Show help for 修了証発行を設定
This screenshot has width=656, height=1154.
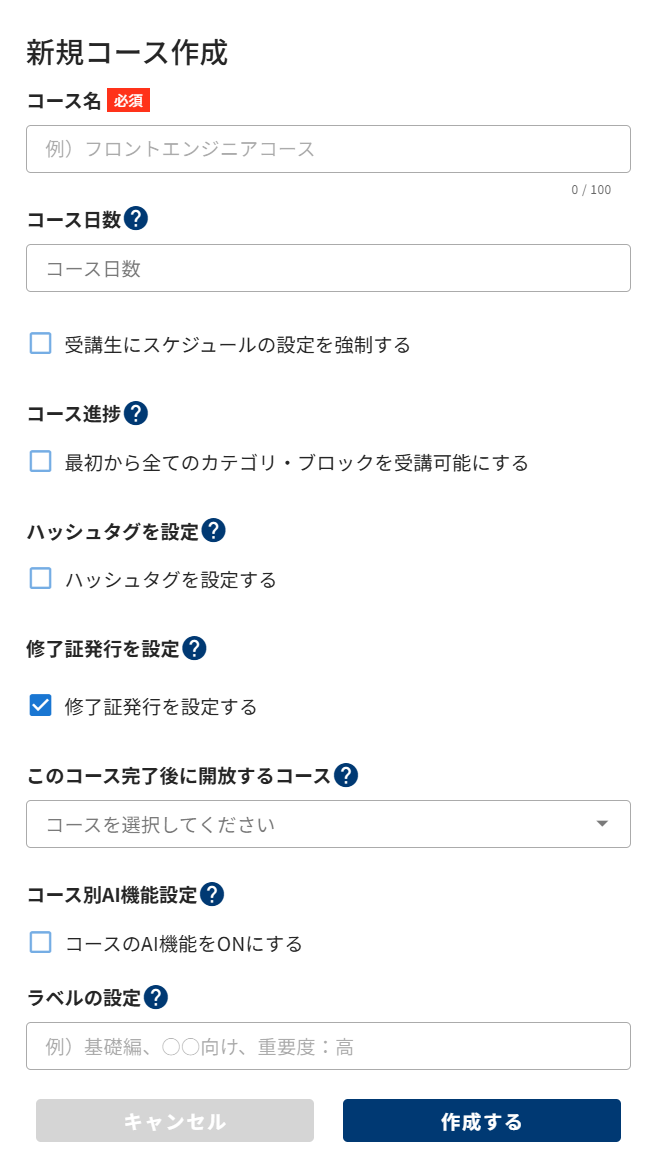pyautogui.click(x=194, y=648)
